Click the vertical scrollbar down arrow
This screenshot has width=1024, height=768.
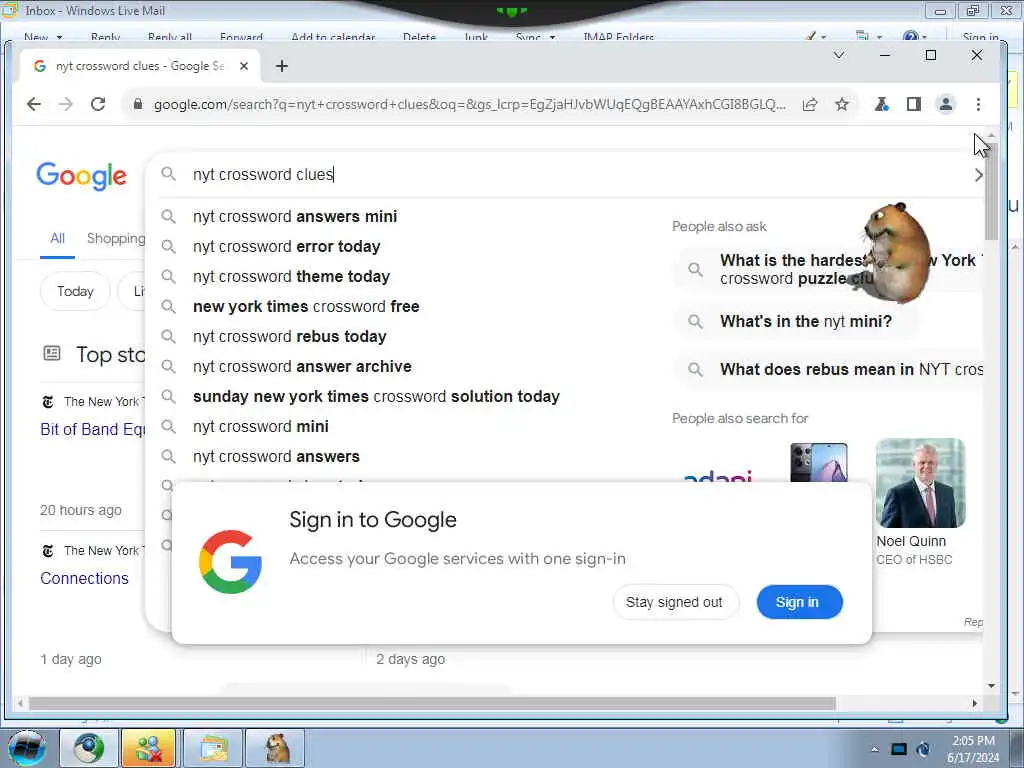pyautogui.click(x=991, y=686)
